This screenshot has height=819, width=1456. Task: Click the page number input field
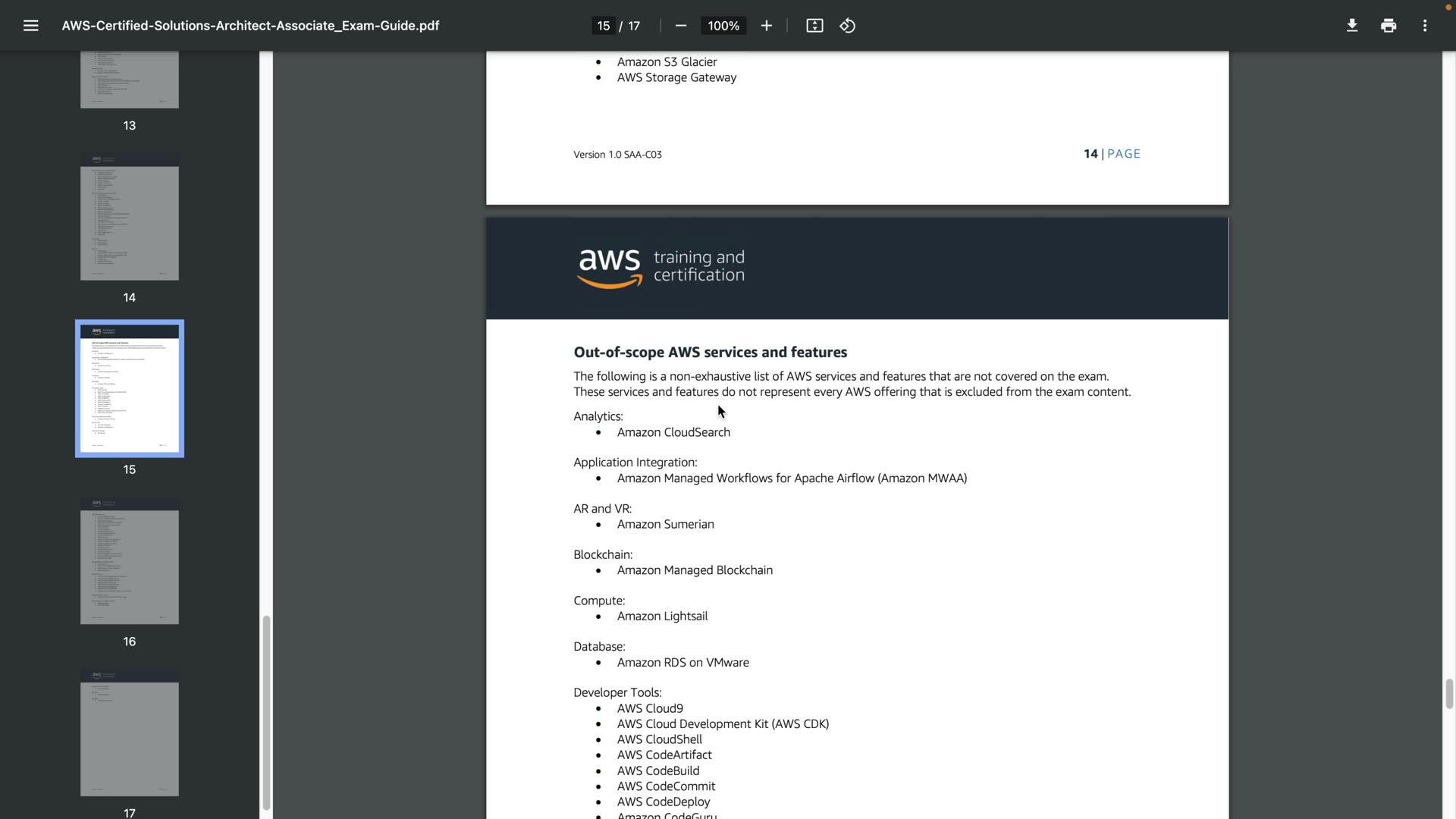(604, 26)
